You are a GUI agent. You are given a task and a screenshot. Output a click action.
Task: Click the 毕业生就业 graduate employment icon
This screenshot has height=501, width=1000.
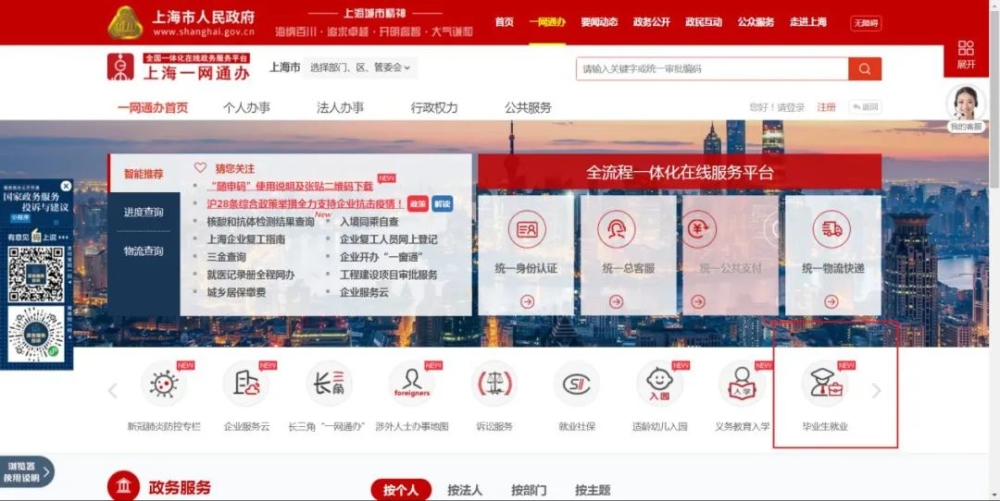tap(824, 385)
